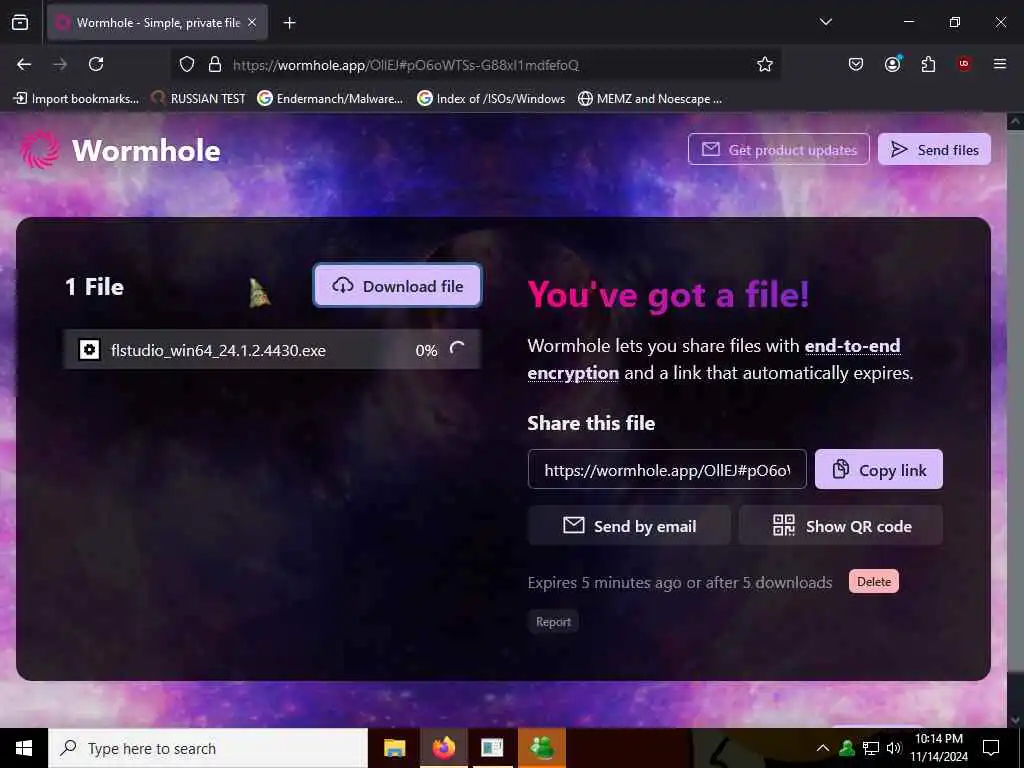
Task: Open a new browser tab
Action: click(x=289, y=23)
